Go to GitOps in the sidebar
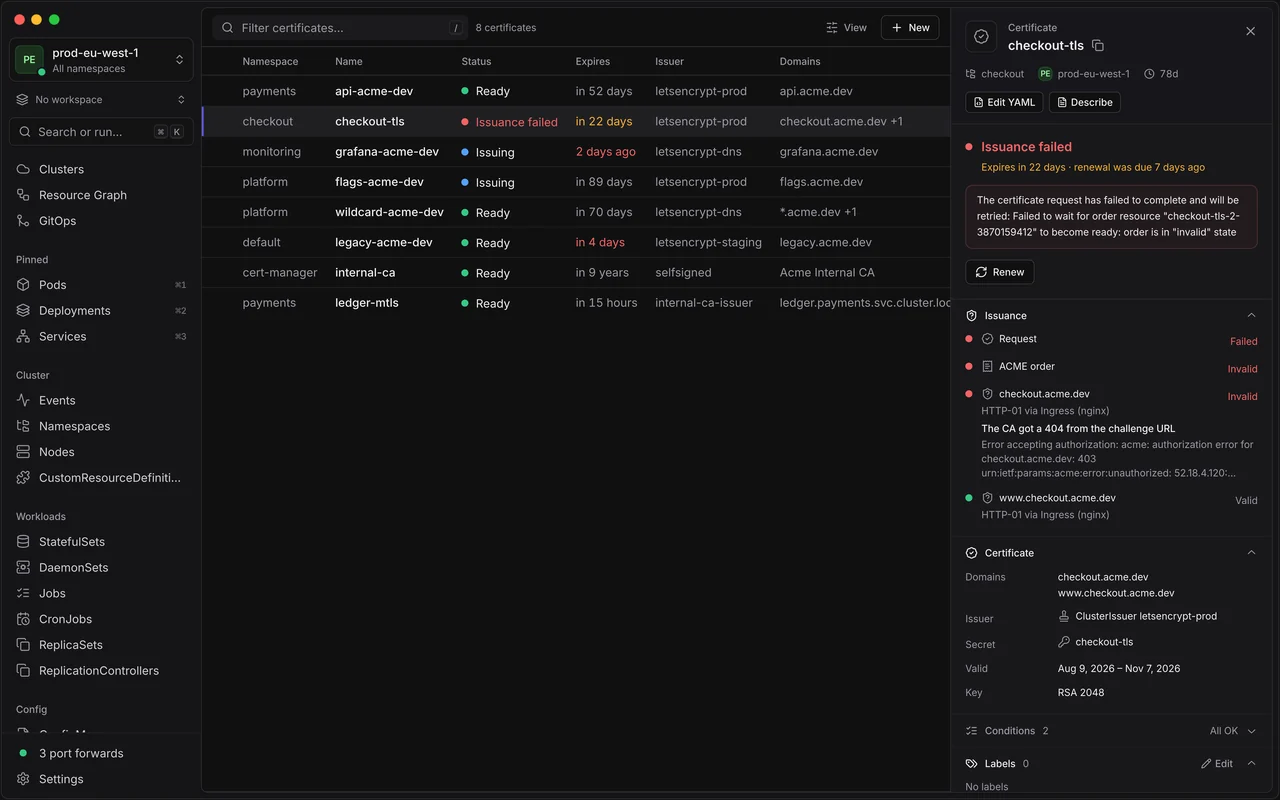This screenshot has height=800, width=1280. [101, 221]
